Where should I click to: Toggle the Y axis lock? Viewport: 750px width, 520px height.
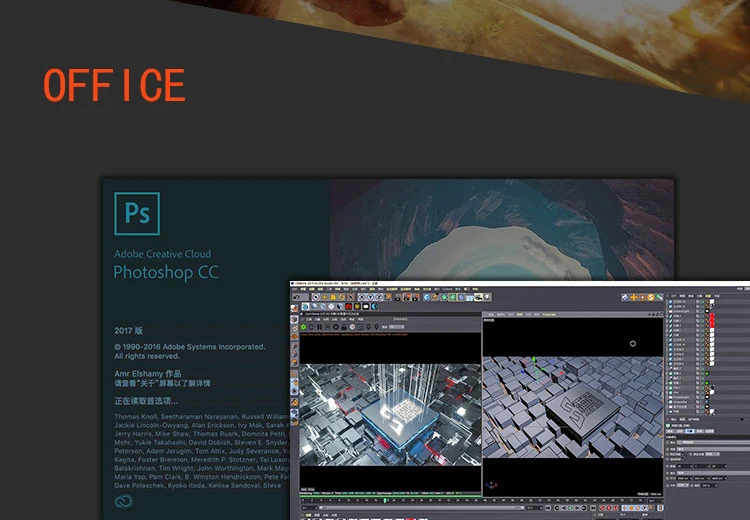point(370,297)
